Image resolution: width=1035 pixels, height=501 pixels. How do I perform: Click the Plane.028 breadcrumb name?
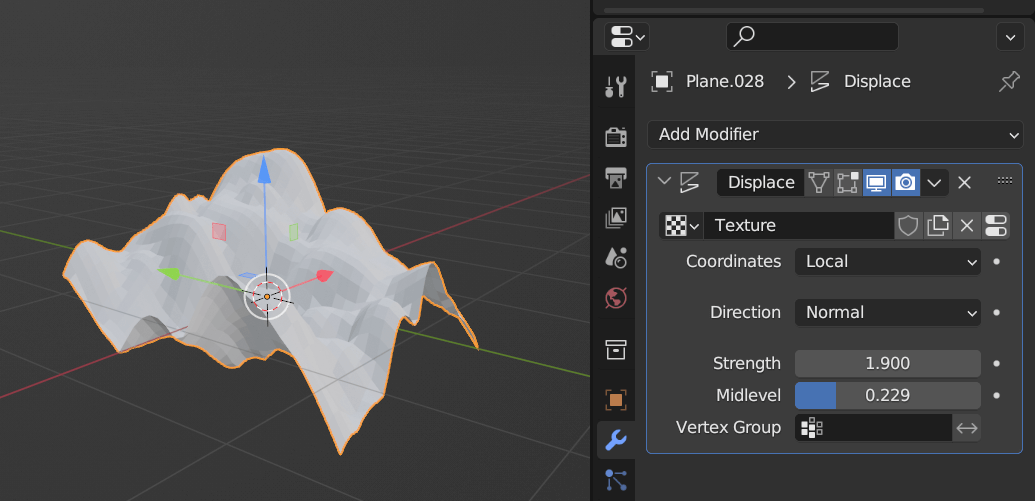coord(725,82)
